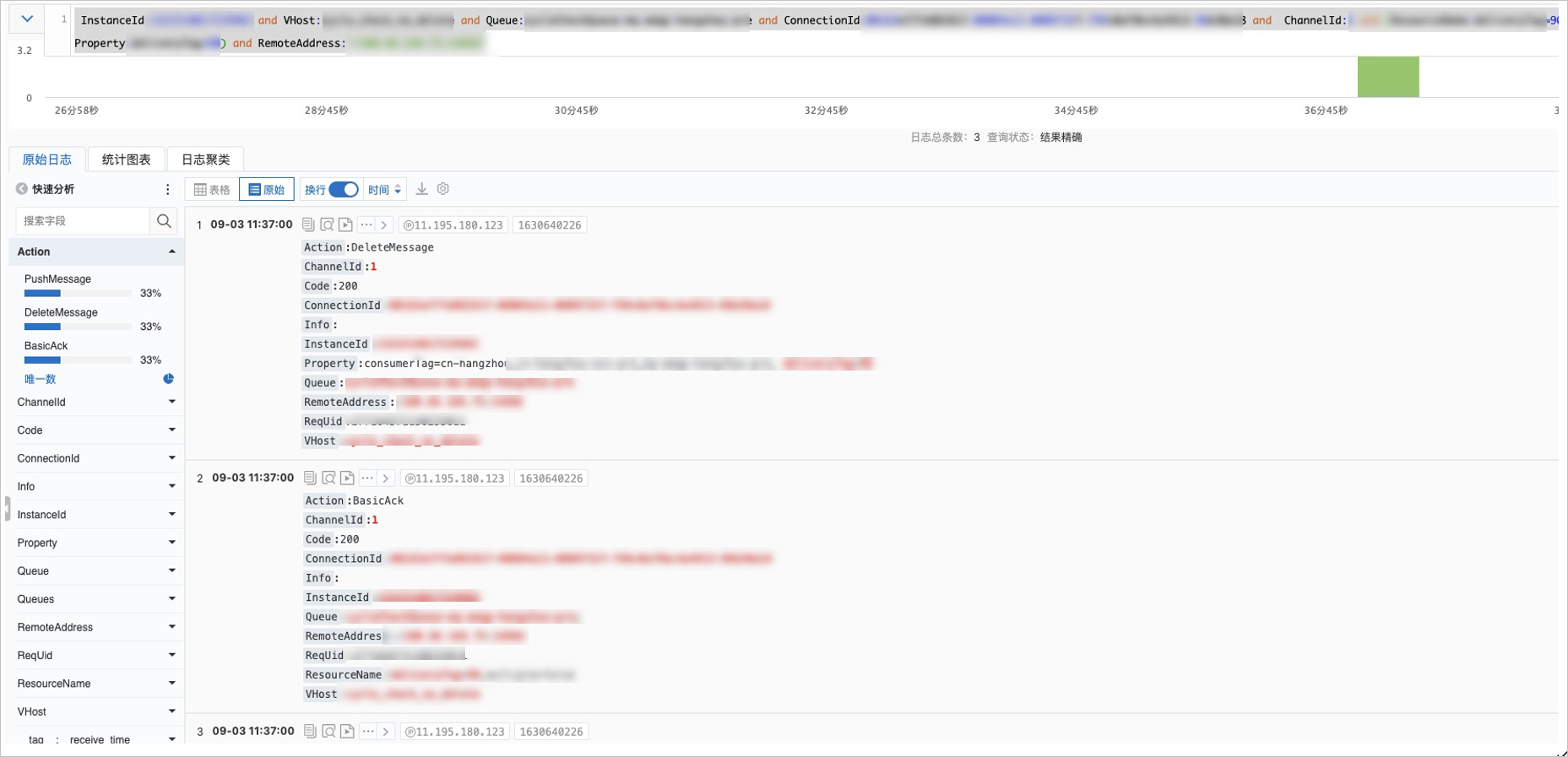Click source IP tag on log 2
Screen dimensions: 1568x757
pos(455,479)
